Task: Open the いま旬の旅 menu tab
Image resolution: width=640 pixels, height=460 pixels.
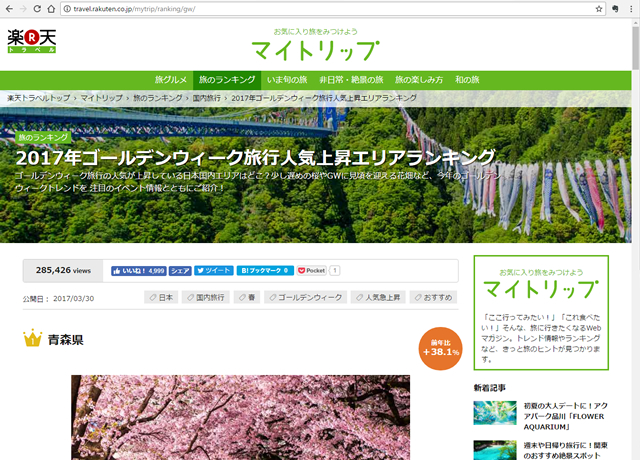Action: click(284, 79)
